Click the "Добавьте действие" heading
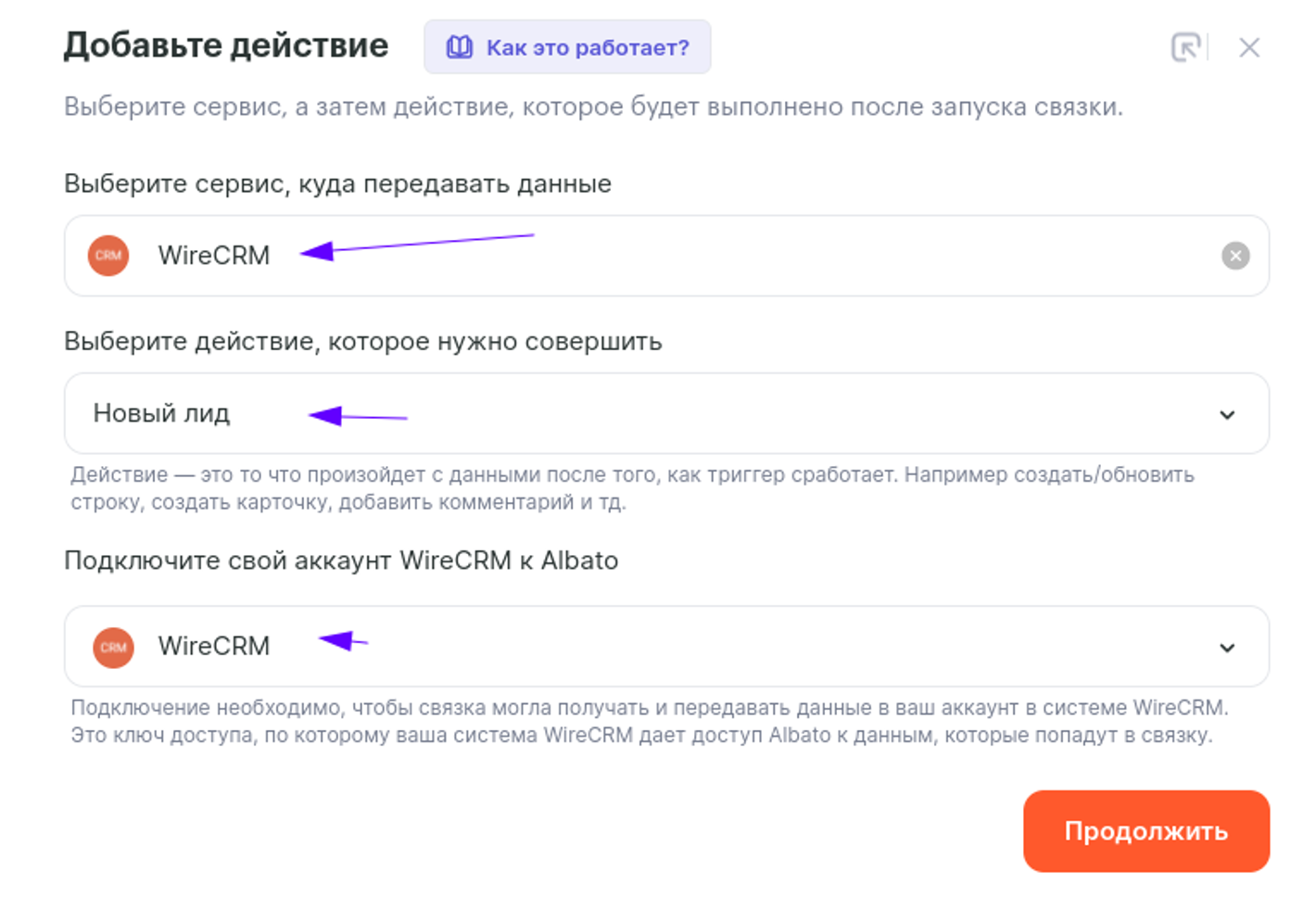The width and height of the screenshot is (1316, 908). (x=226, y=45)
